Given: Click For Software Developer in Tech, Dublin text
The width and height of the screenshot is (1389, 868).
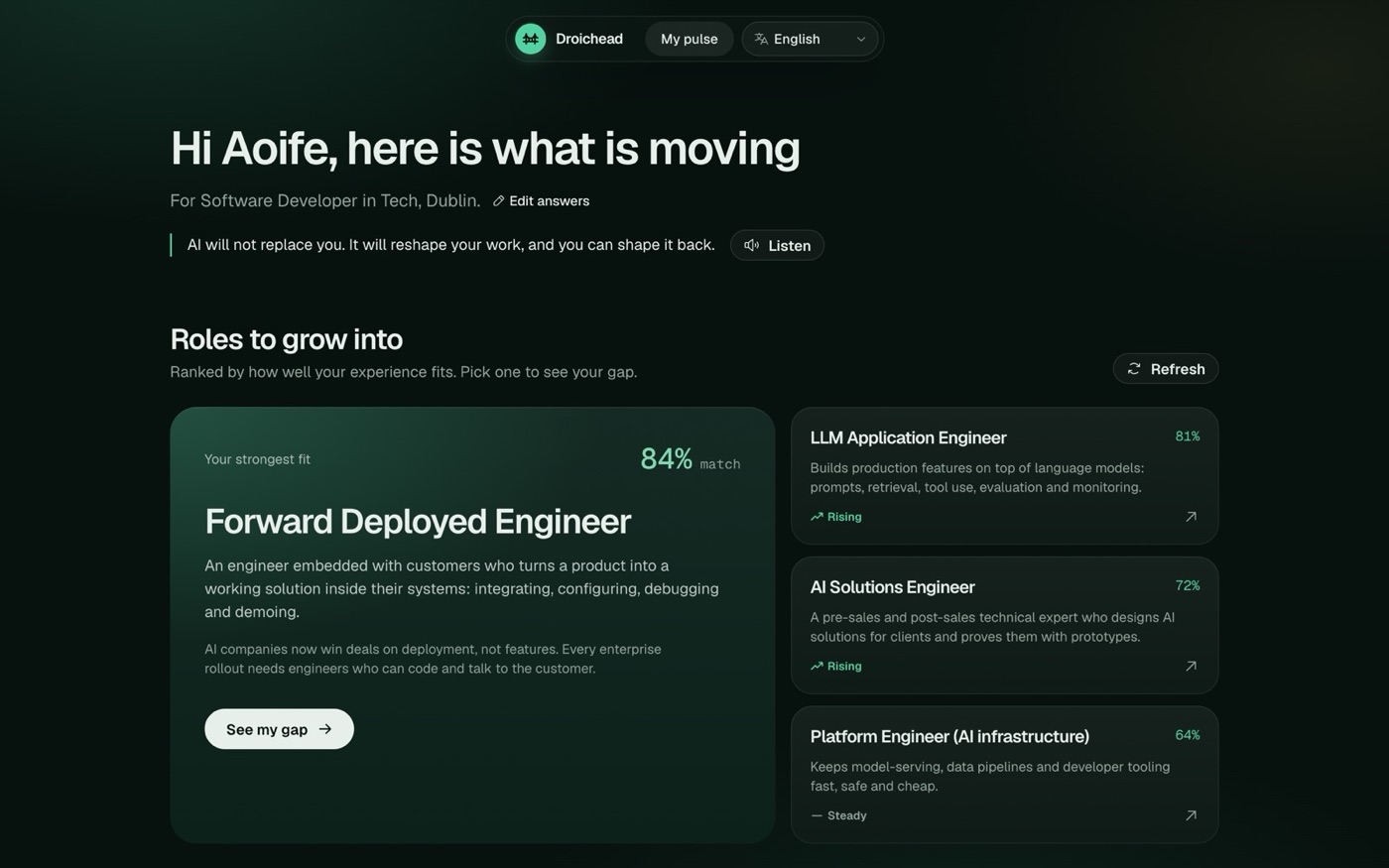Looking at the screenshot, I should tap(324, 200).
